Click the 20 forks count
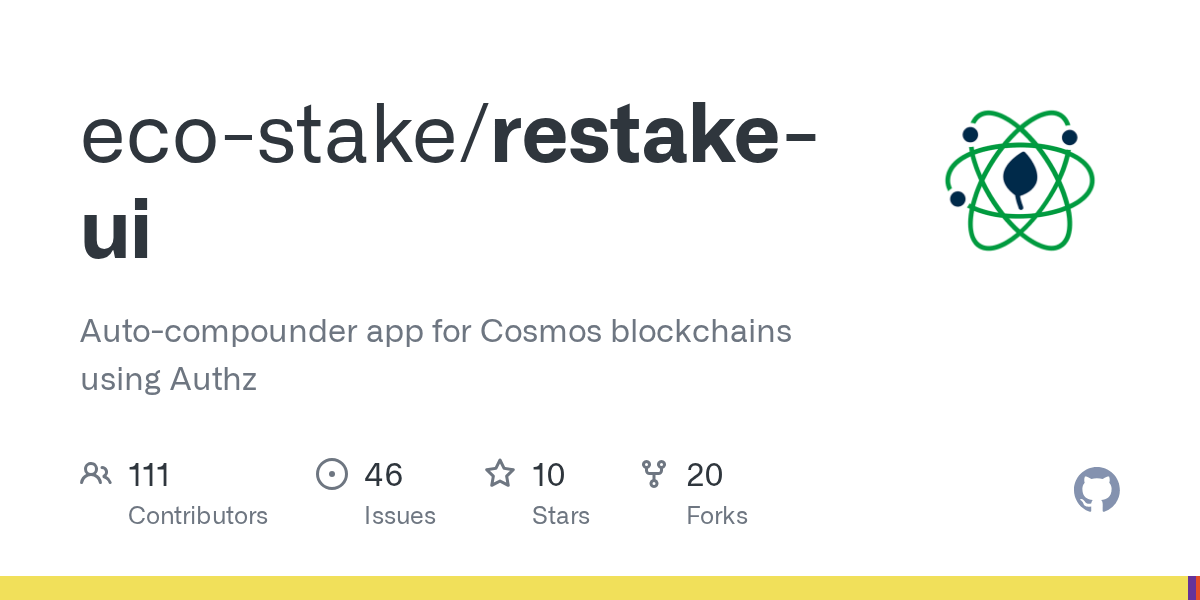 tap(705, 474)
